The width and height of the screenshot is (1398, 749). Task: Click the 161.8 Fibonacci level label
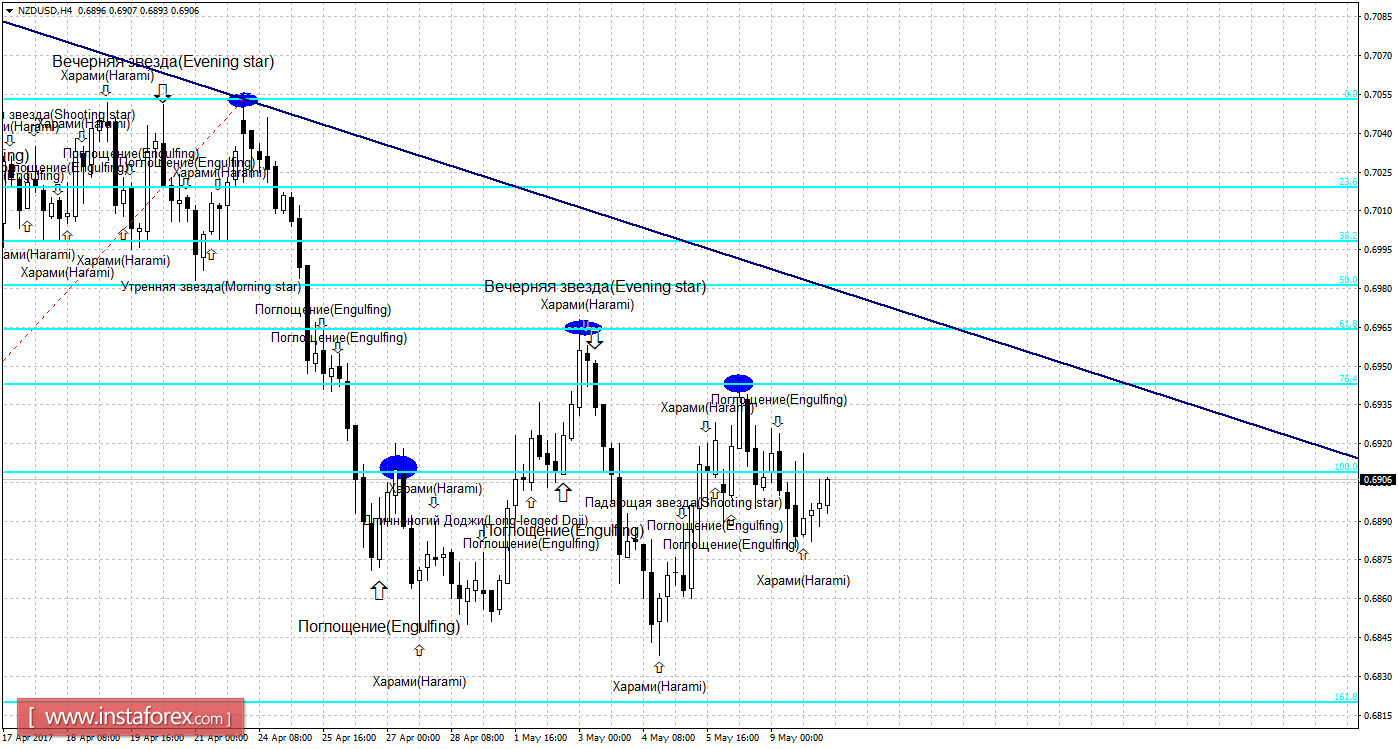(x=1346, y=697)
